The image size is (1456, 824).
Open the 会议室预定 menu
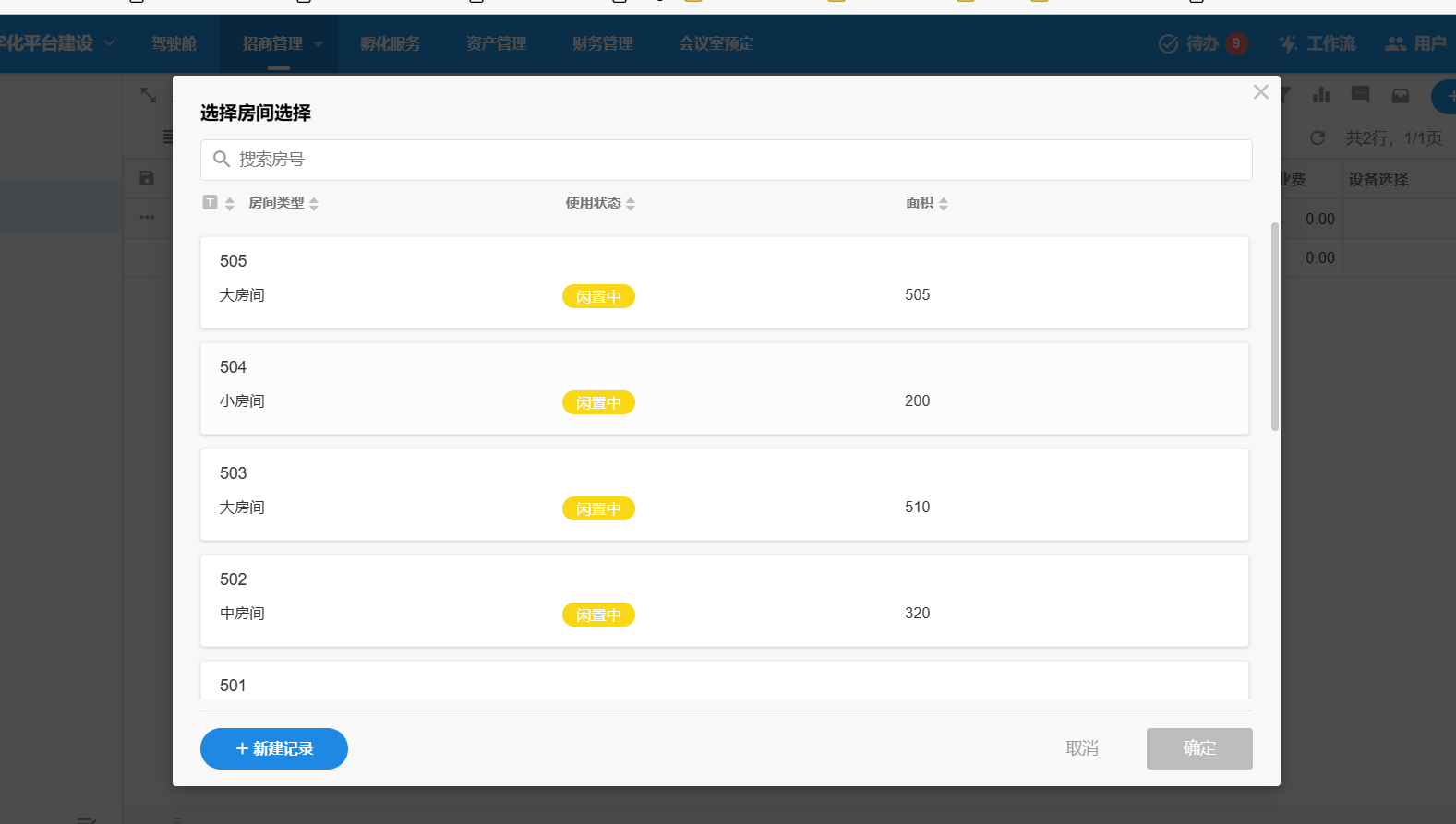716,43
